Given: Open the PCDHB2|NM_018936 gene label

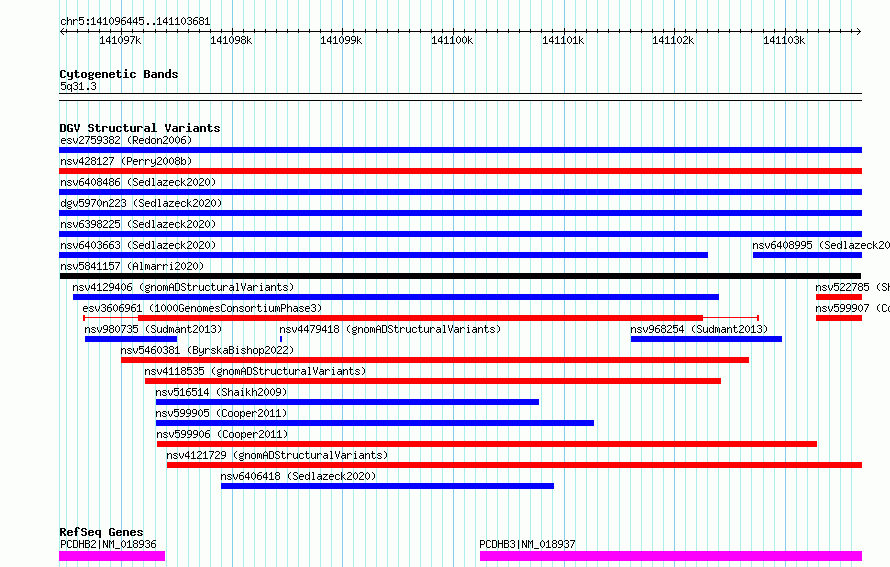Looking at the screenshot, I should pos(108,544).
